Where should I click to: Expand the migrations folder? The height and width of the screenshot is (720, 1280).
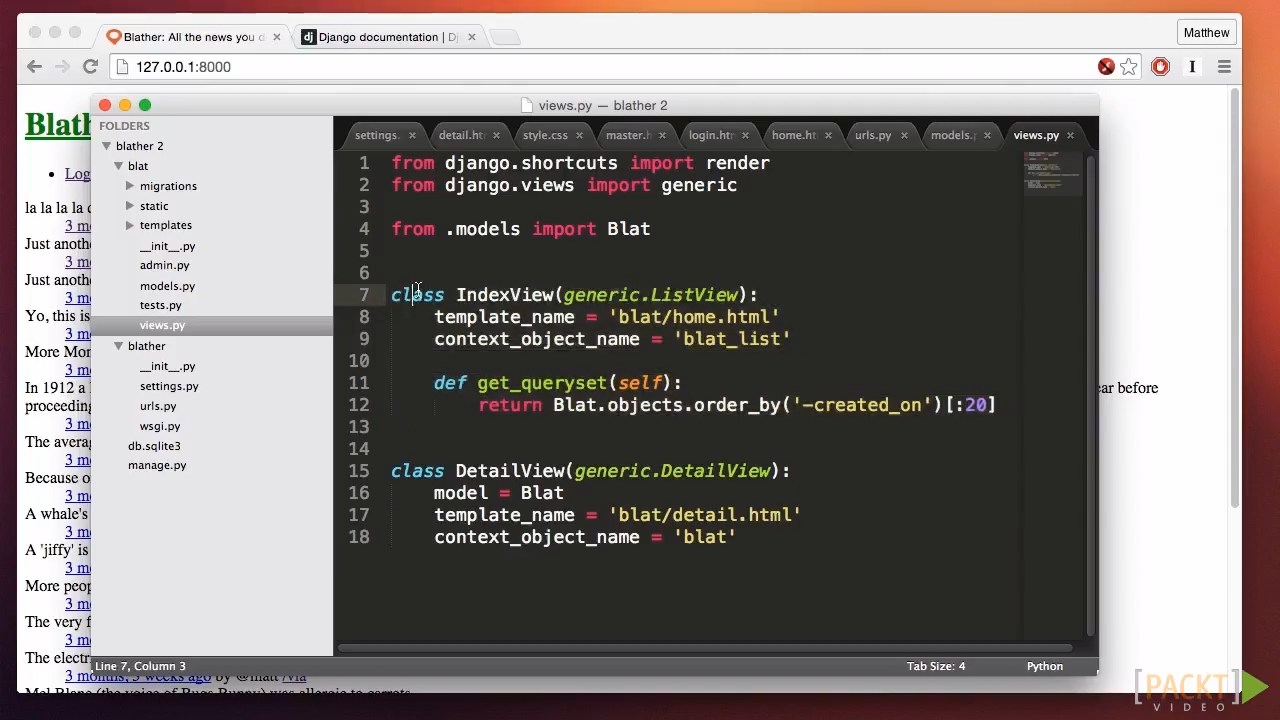[130, 186]
